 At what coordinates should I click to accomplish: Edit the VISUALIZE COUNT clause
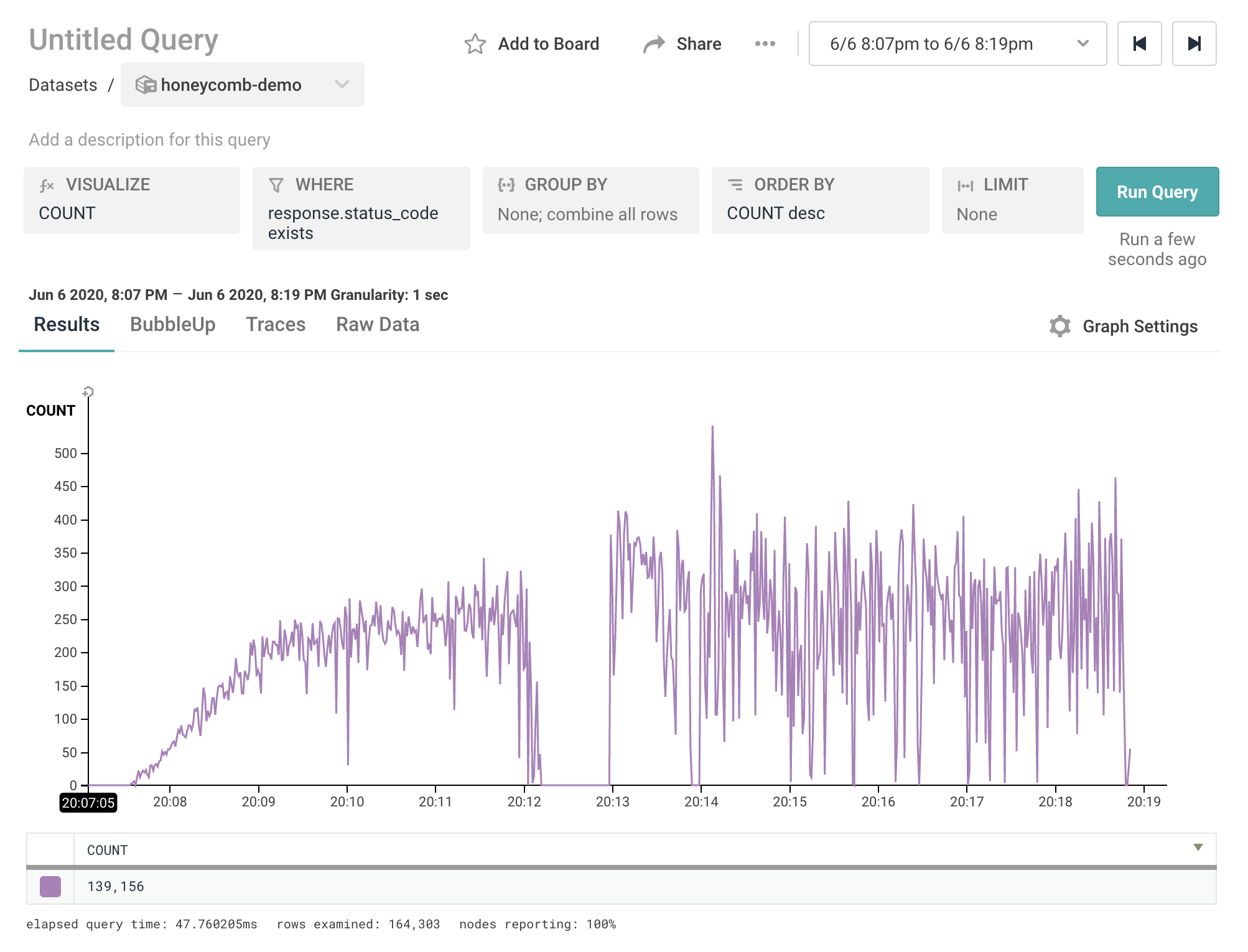click(x=132, y=200)
